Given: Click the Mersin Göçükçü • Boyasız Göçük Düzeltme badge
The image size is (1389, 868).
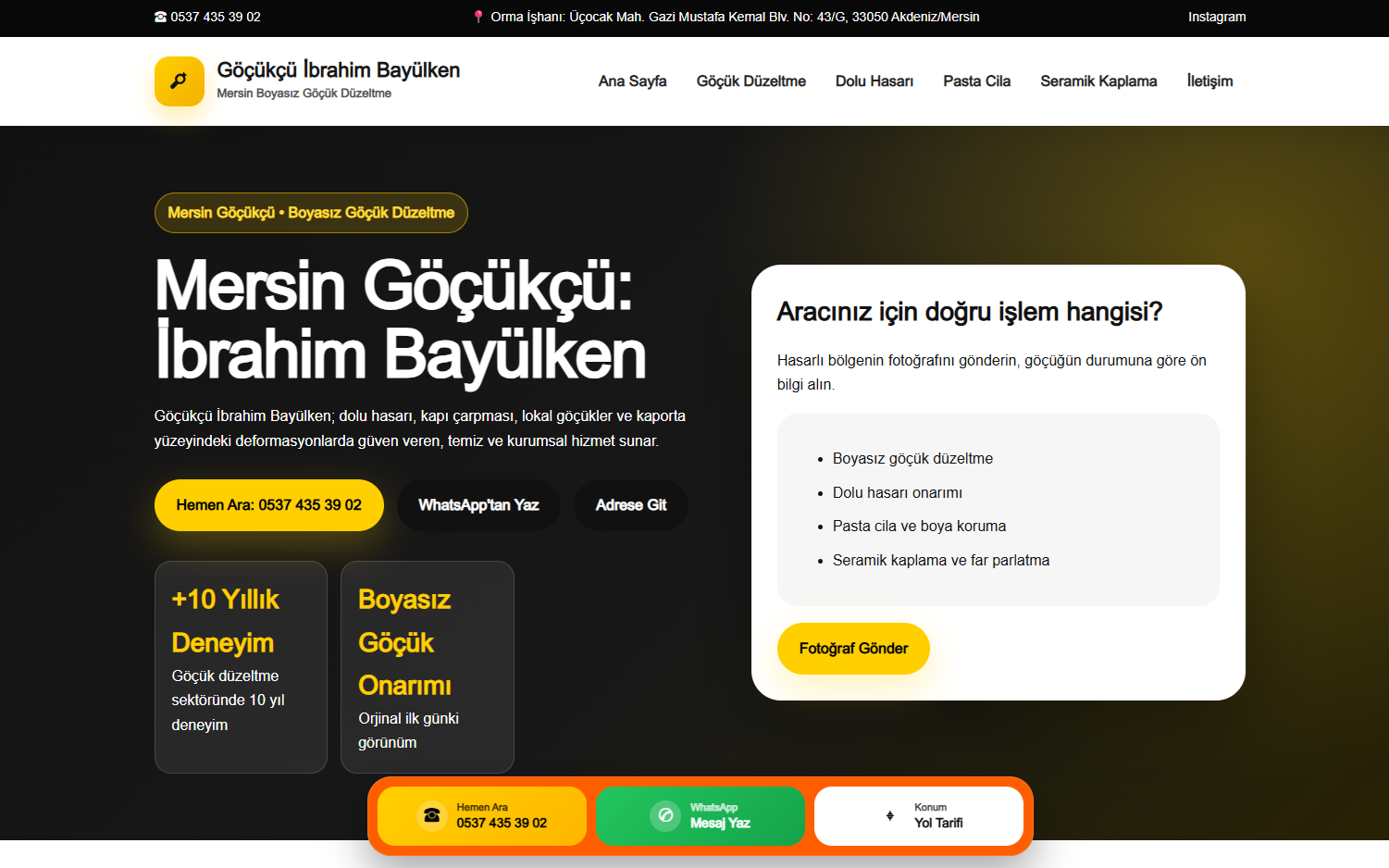Looking at the screenshot, I should tap(311, 213).
